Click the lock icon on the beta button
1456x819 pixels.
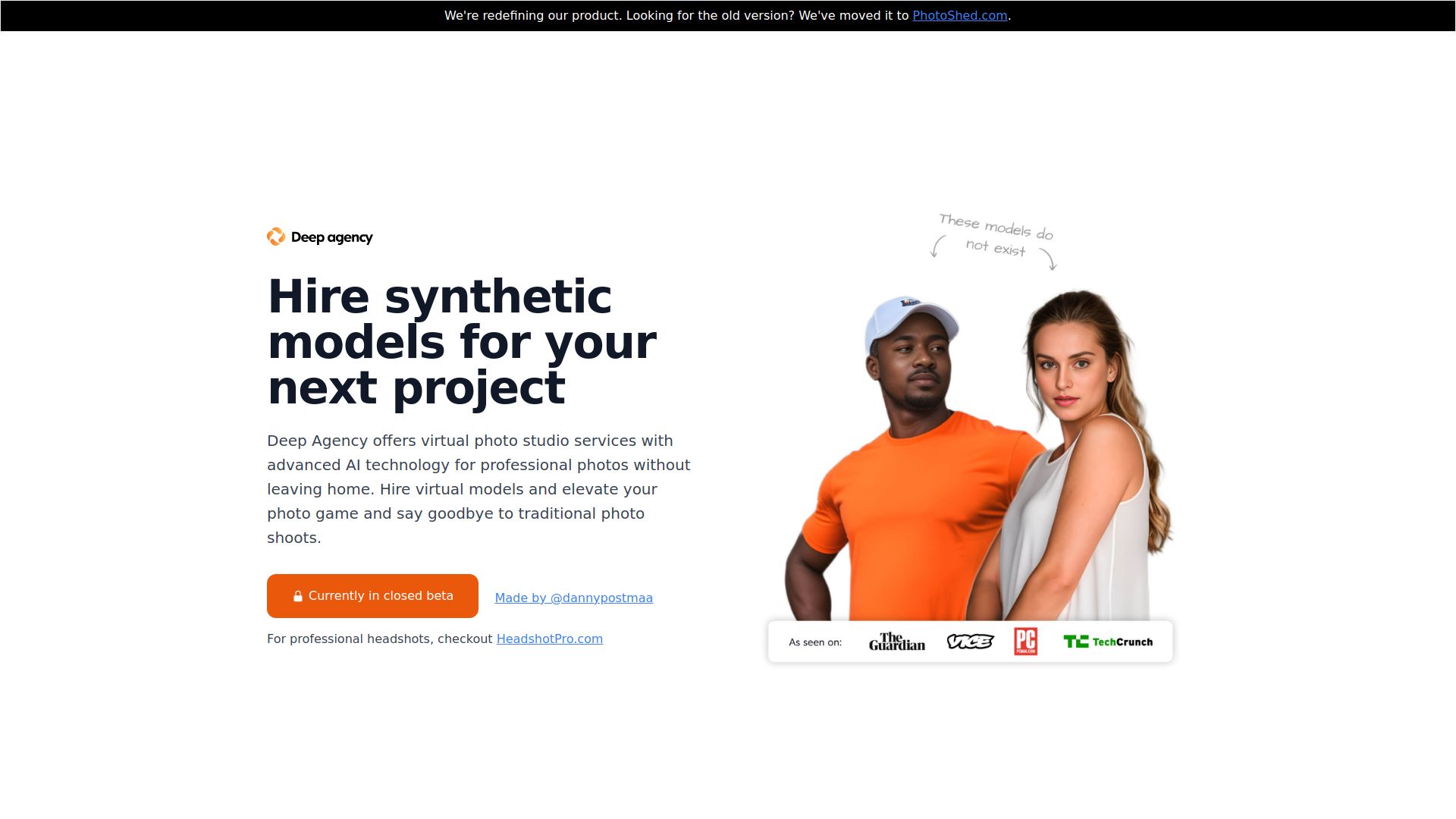point(297,595)
